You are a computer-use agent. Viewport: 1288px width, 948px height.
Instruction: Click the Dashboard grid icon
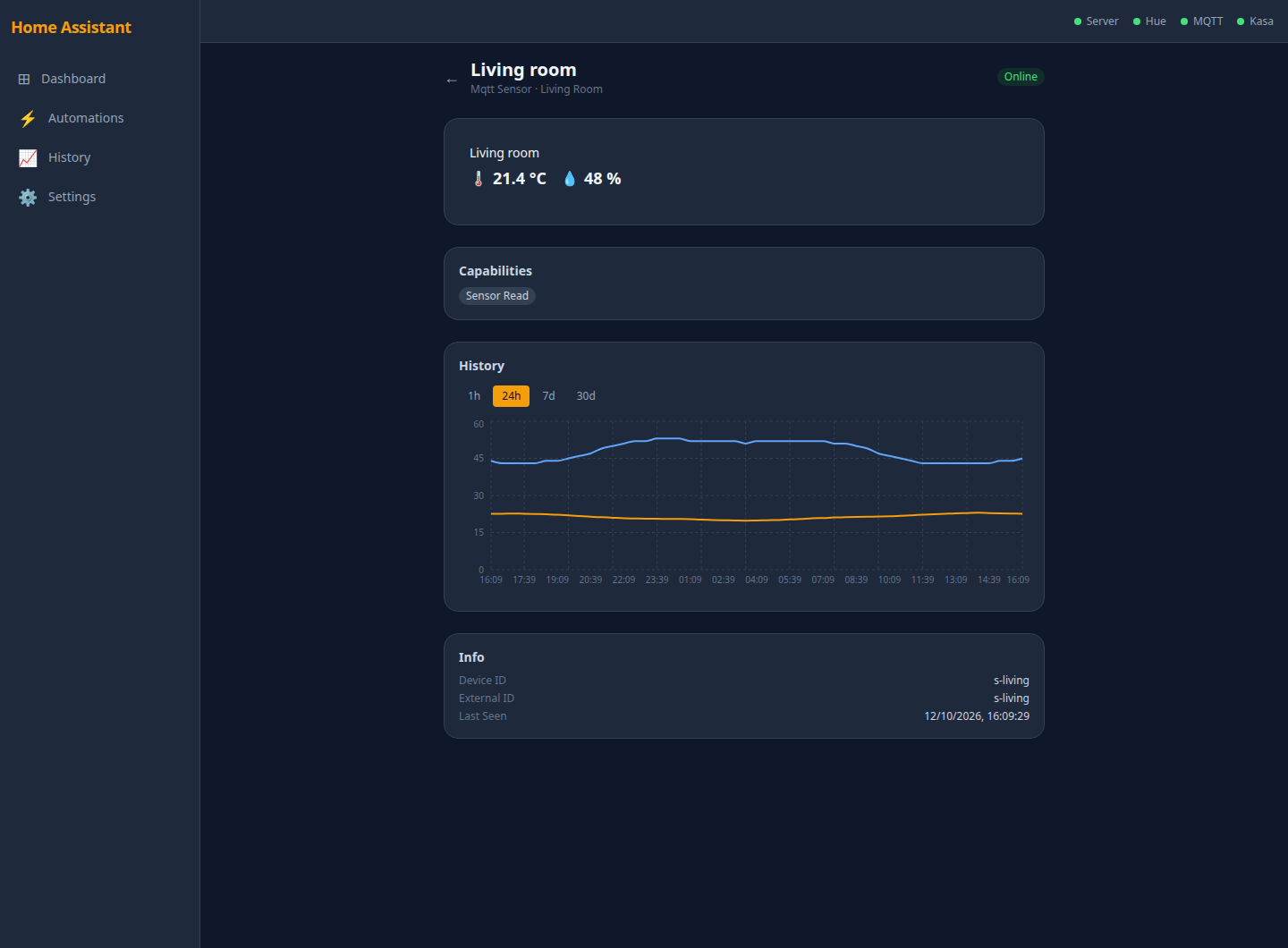tap(24, 79)
